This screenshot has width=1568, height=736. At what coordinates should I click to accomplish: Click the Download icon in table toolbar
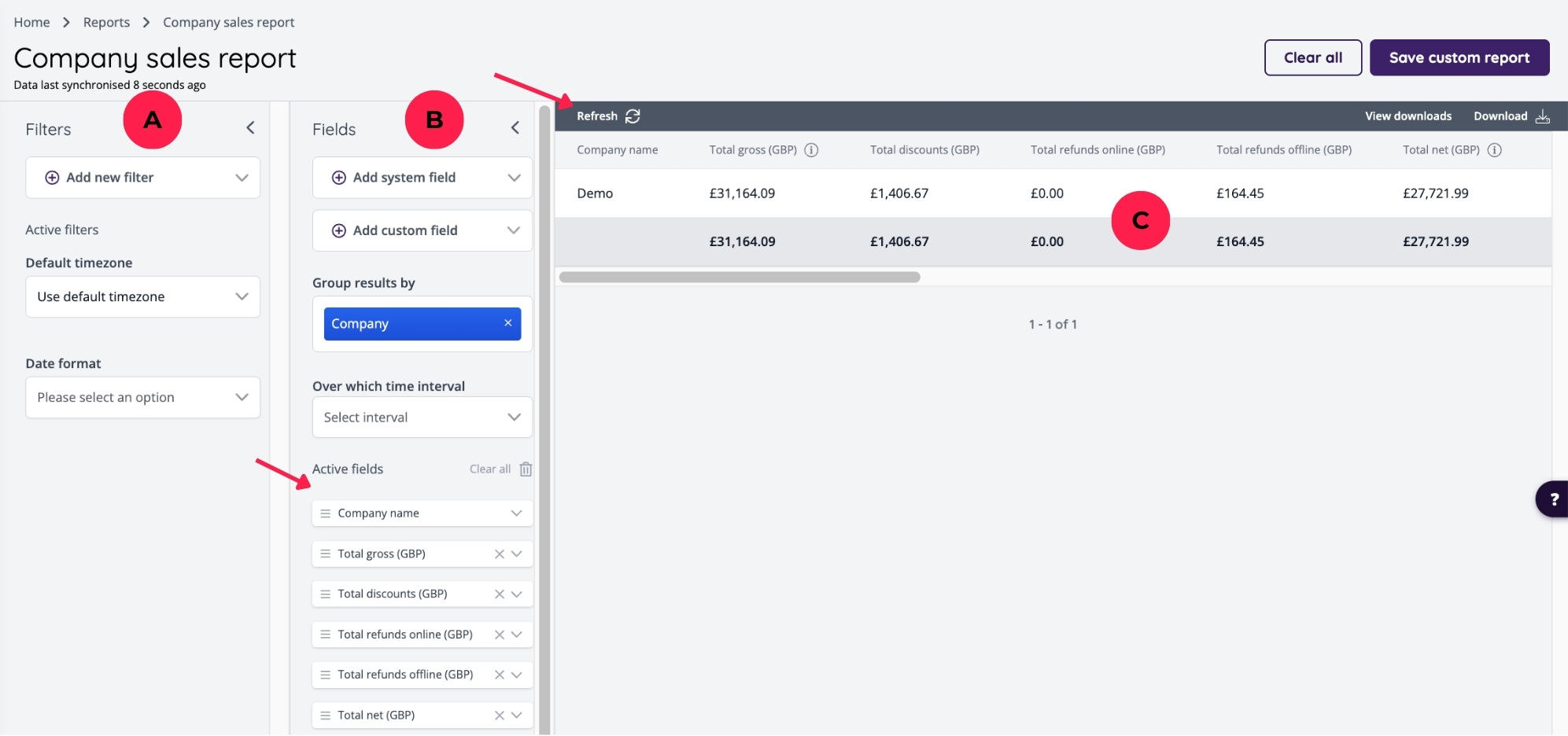pos(1542,116)
